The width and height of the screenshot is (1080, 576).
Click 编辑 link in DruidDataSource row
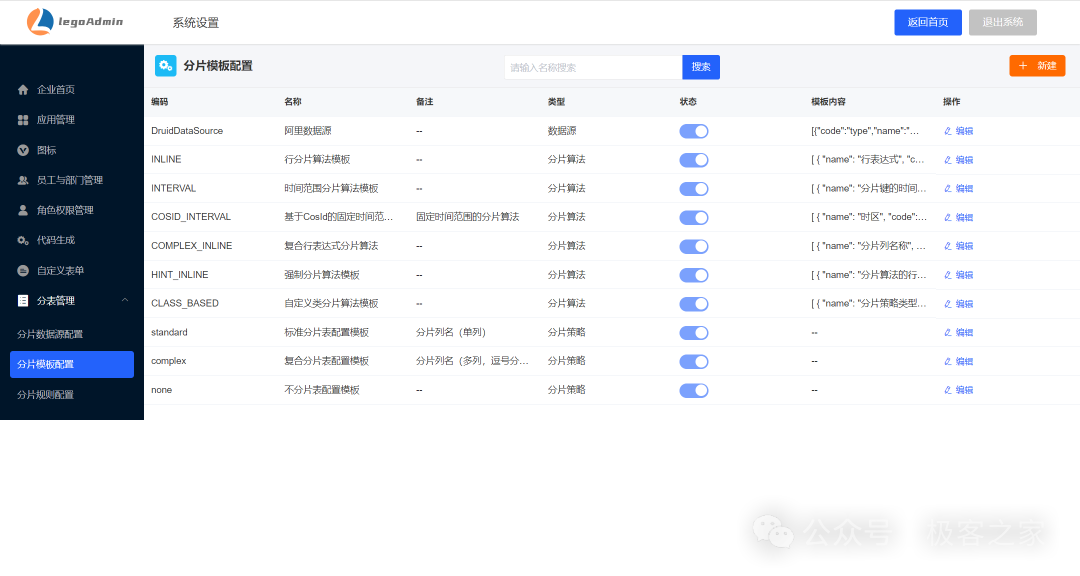964,131
